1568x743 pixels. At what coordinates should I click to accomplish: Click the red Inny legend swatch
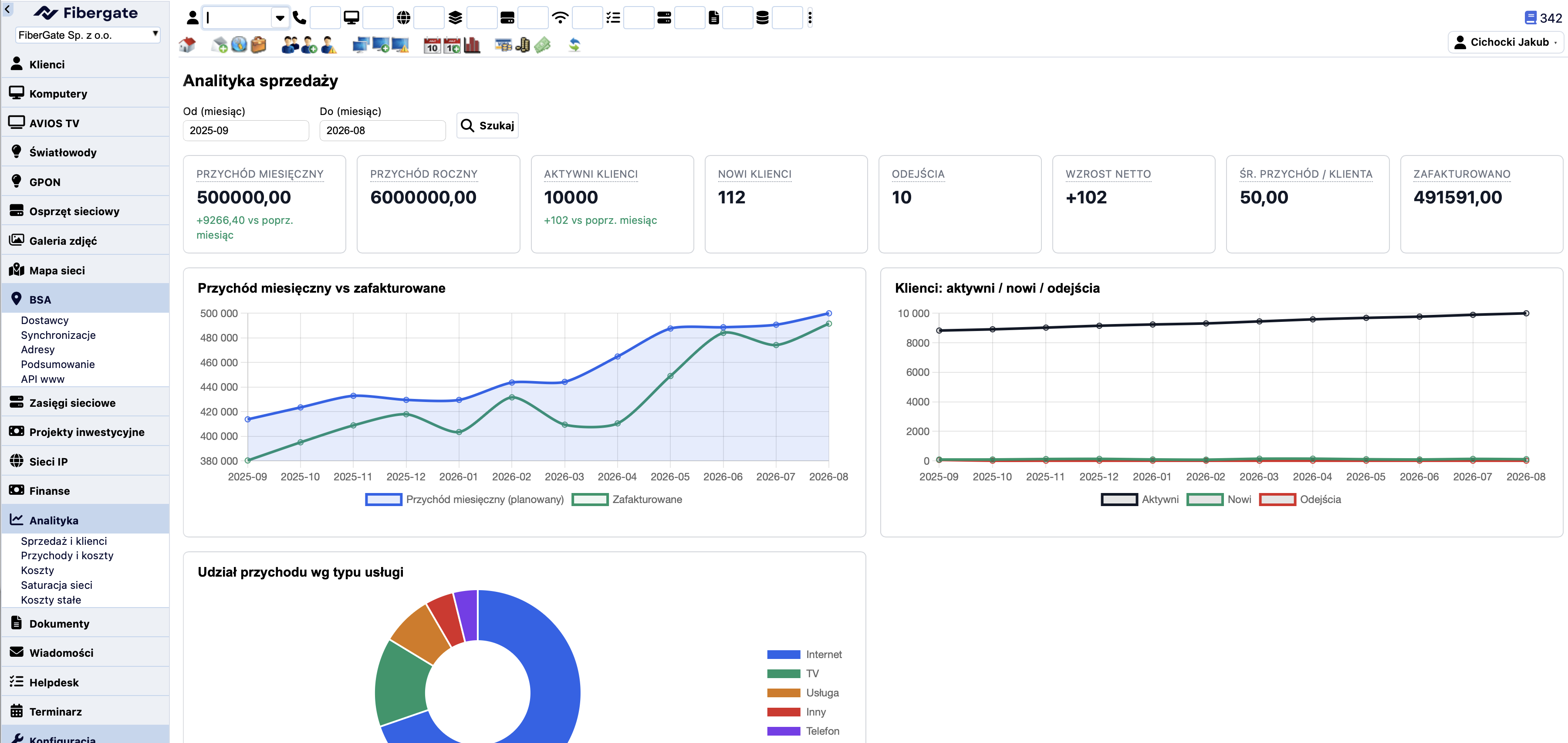pos(784,712)
